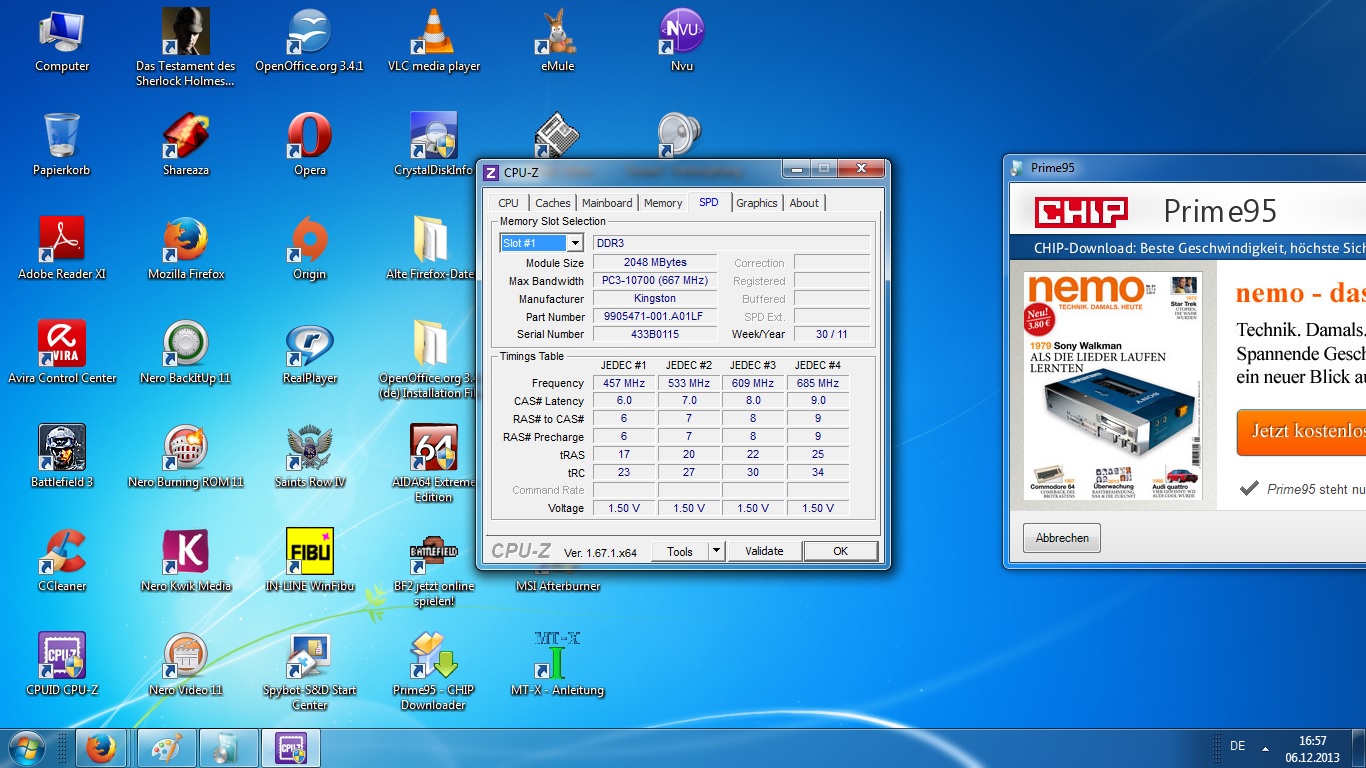Viewport: 1366px width, 768px height.
Task: Open the AIDA64 Extreme Edition shortcut
Action: pyautogui.click(x=434, y=463)
